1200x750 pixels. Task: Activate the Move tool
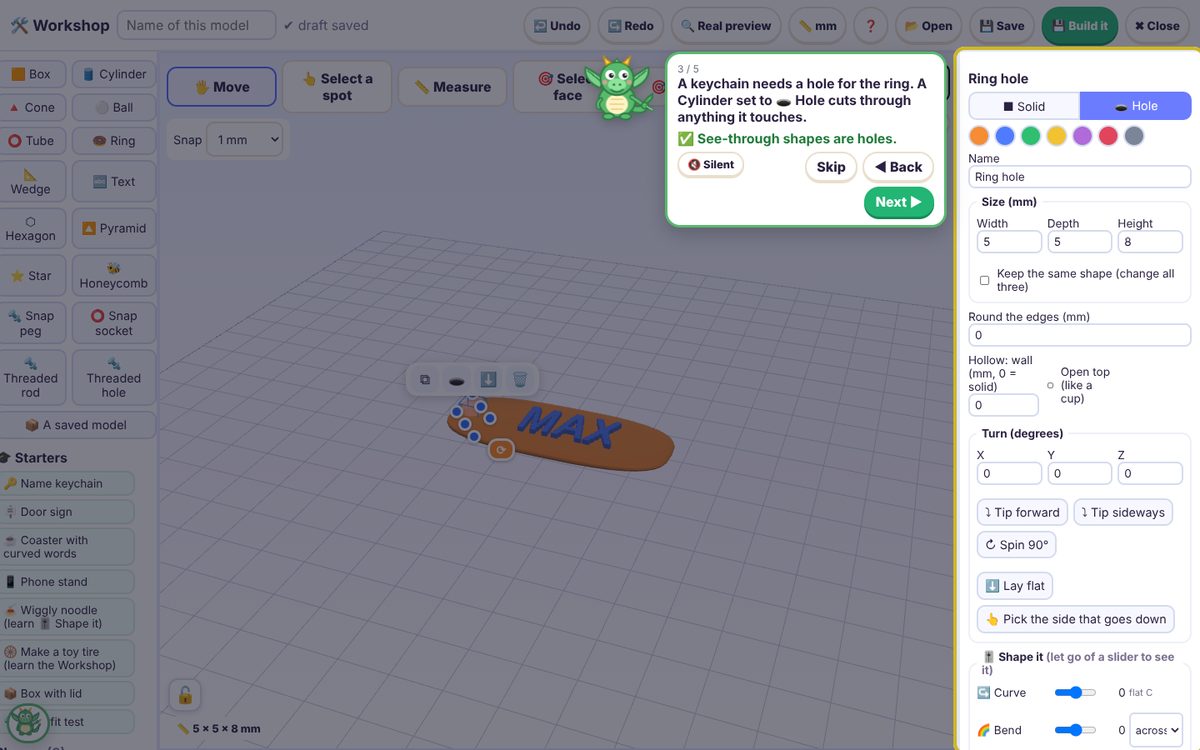tap(221, 87)
